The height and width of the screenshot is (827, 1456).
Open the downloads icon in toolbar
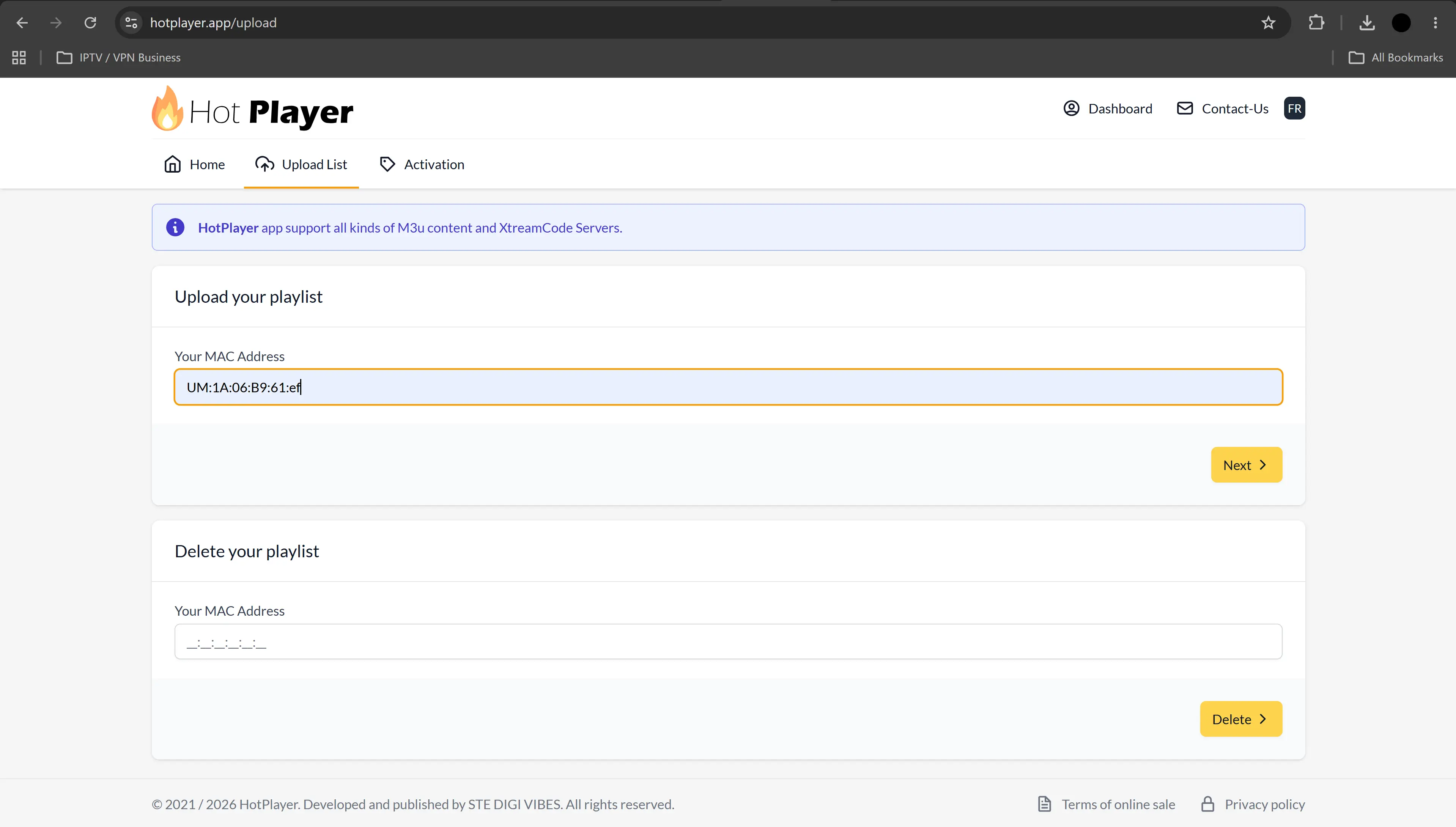point(1367,23)
